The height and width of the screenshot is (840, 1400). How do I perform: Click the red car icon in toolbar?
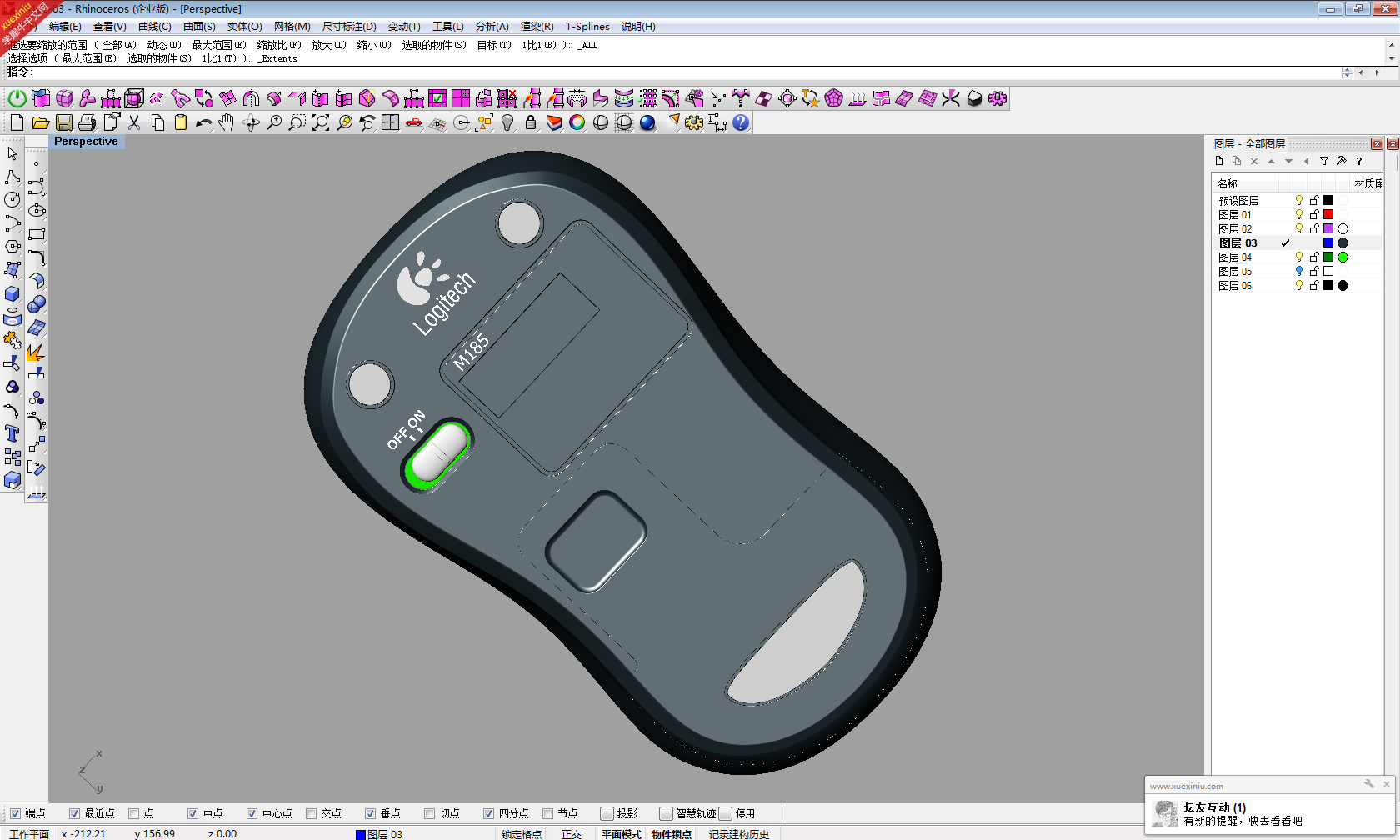[414, 122]
